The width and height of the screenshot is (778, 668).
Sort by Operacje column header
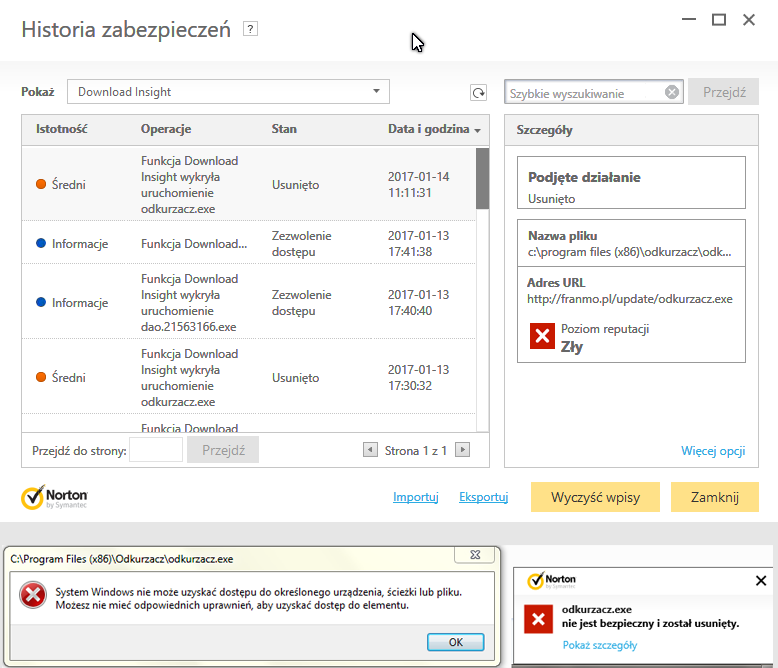pyautogui.click(x=166, y=129)
